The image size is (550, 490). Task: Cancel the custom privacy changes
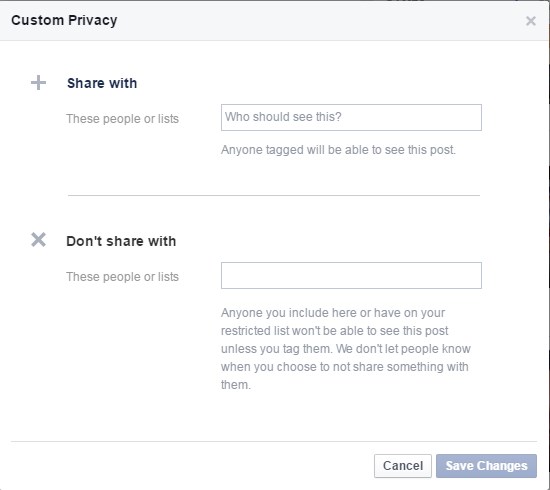click(403, 466)
